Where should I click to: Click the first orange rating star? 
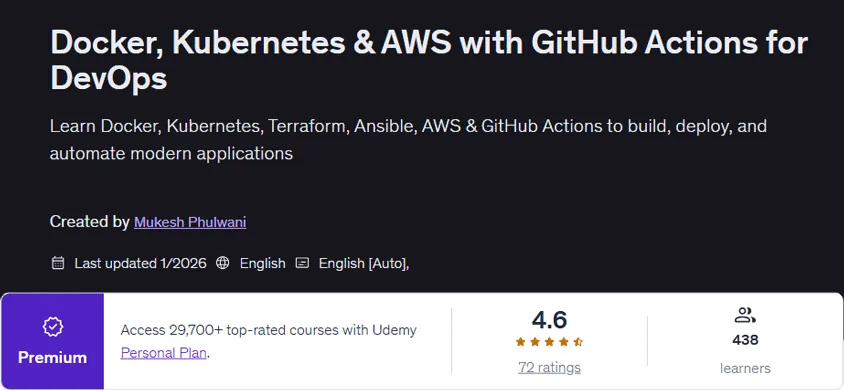pos(521,342)
